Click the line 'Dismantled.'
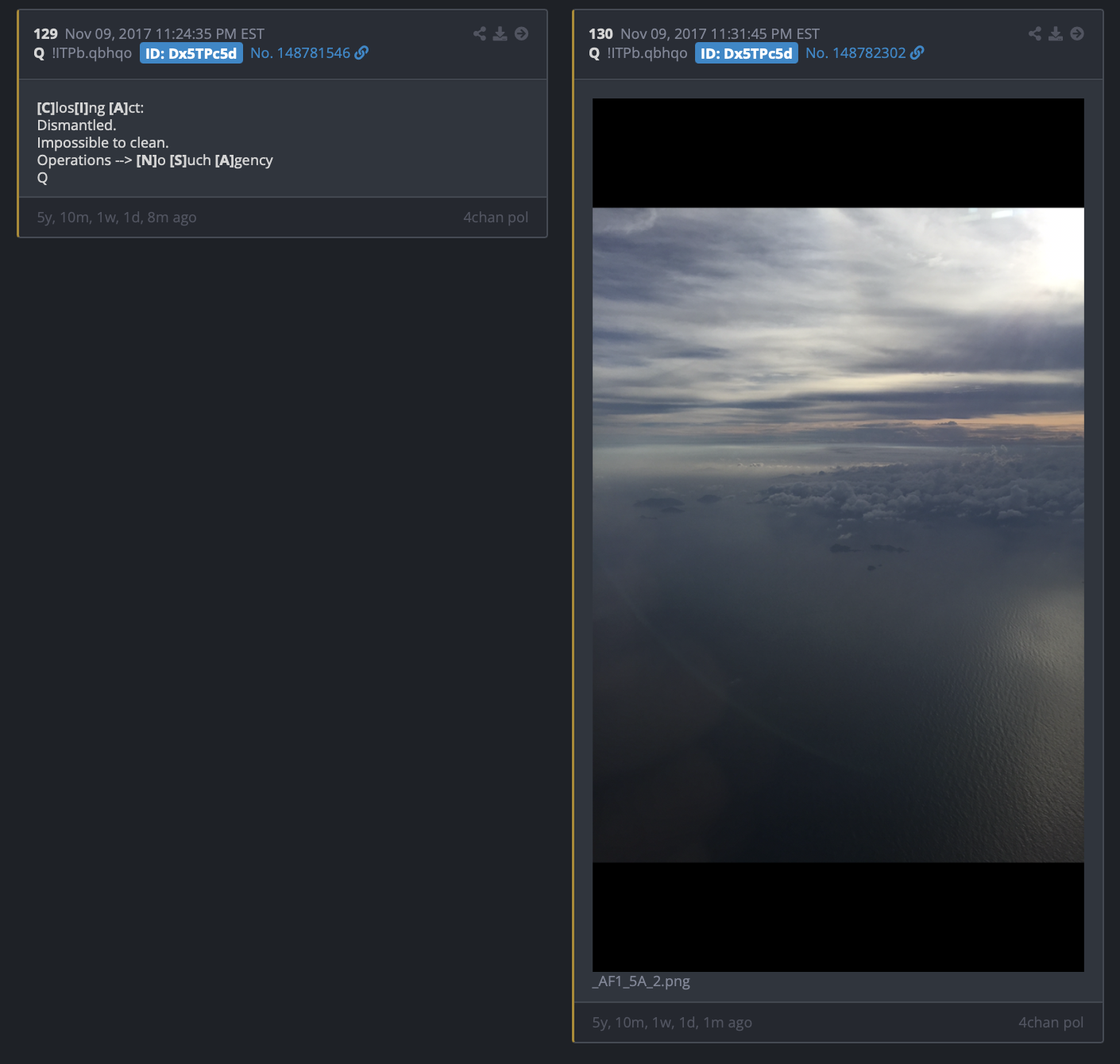Screen dimensions: 1120x1064 [76, 125]
